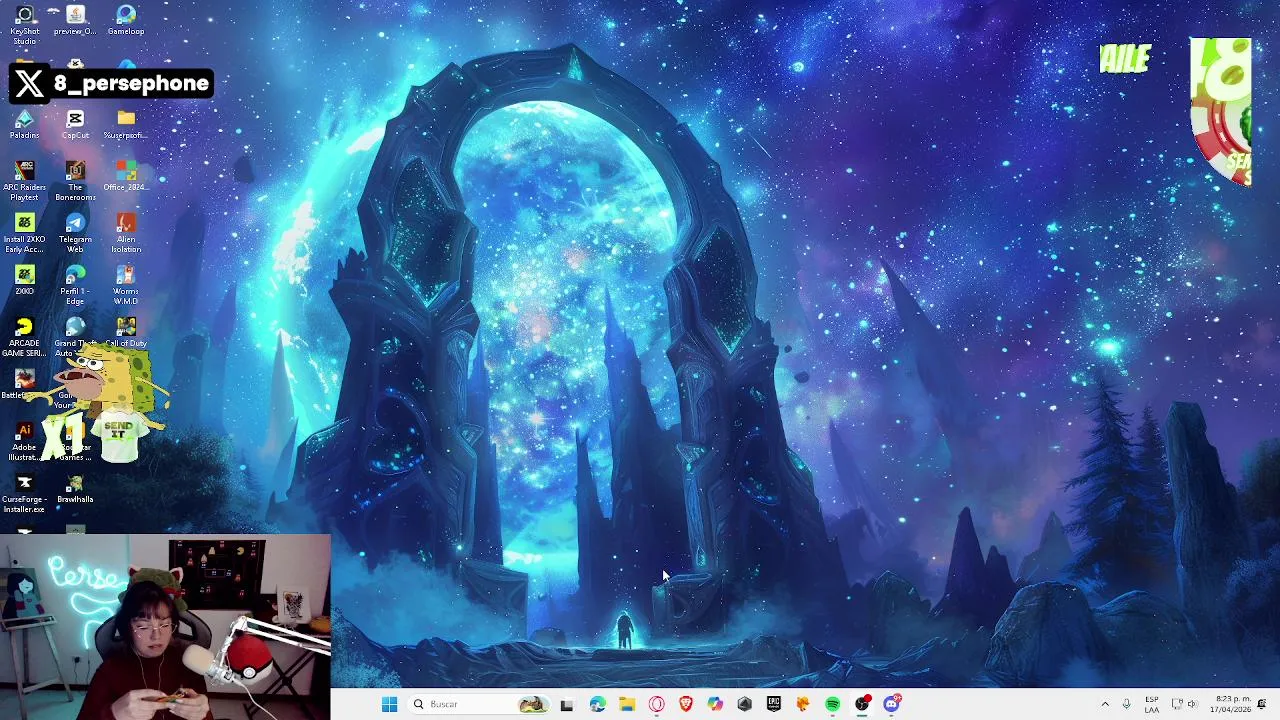
Task: Launch the Brawlhalla desktop shortcut
Action: [x=75, y=488]
